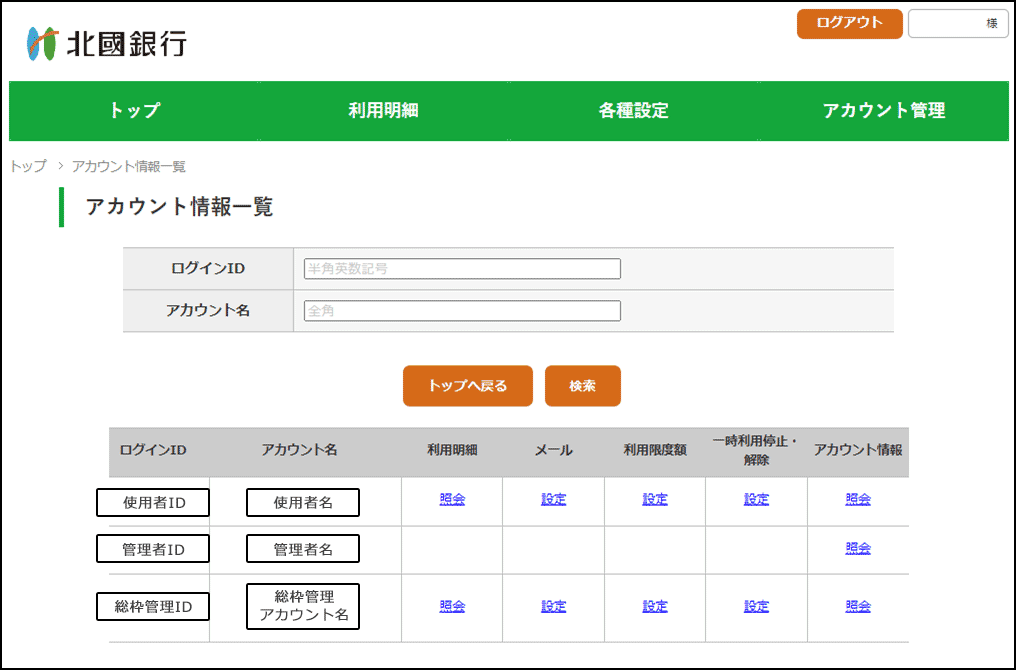Open the 利用明細 navigation menu

pos(383,111)
